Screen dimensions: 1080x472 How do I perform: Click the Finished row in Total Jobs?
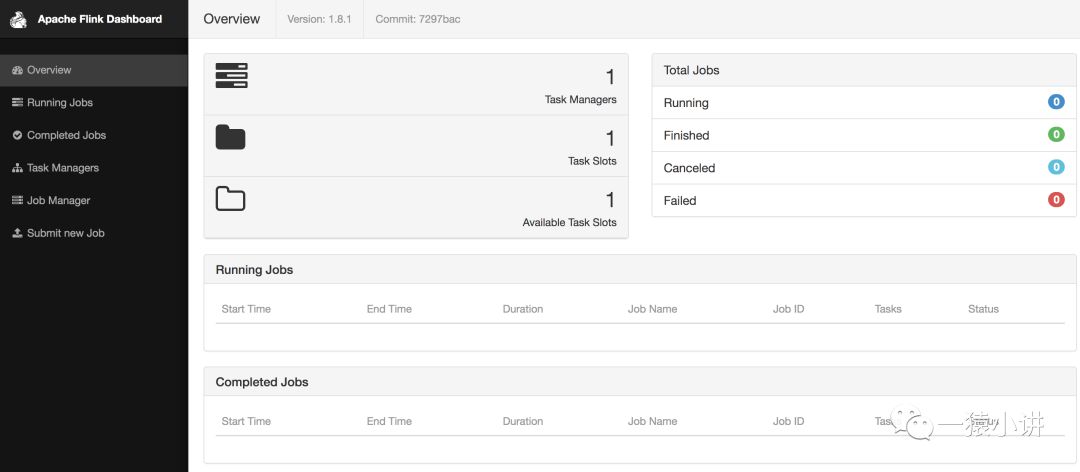[864, 135]
